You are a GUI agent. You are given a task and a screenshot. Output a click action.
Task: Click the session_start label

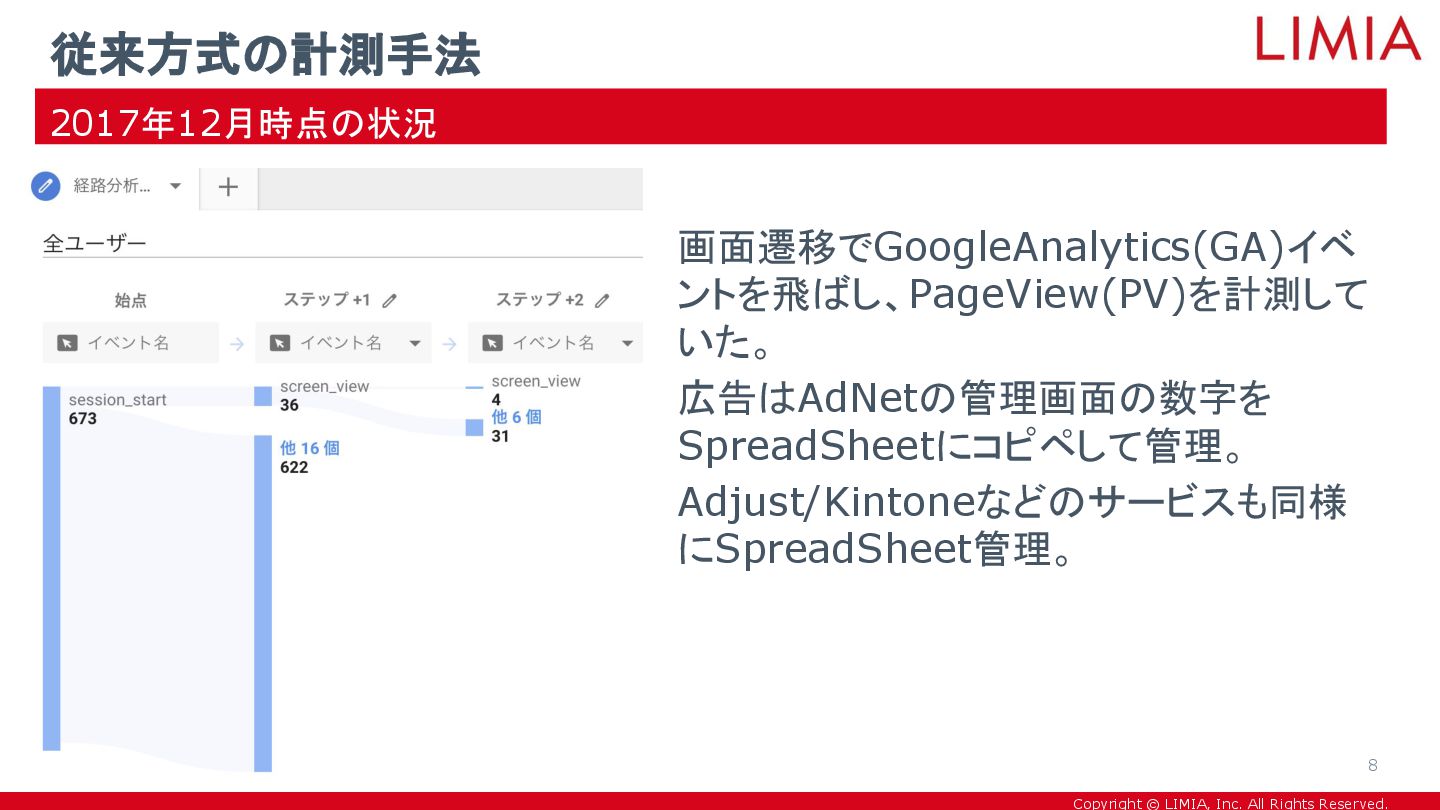[117, 400]
